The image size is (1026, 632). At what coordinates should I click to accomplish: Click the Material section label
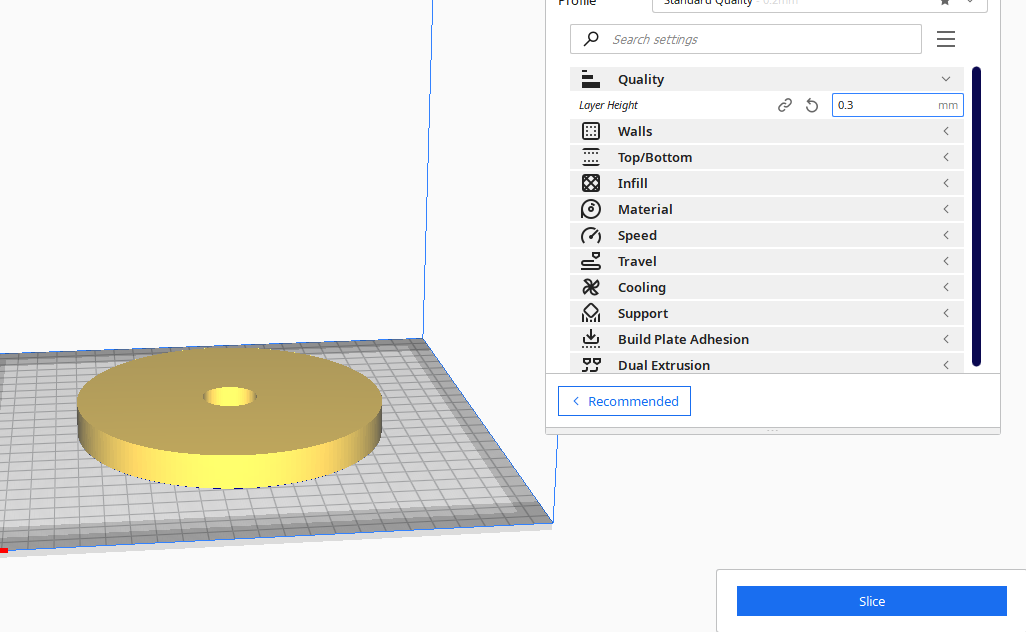pyautogui.click(x=645, y=209)
